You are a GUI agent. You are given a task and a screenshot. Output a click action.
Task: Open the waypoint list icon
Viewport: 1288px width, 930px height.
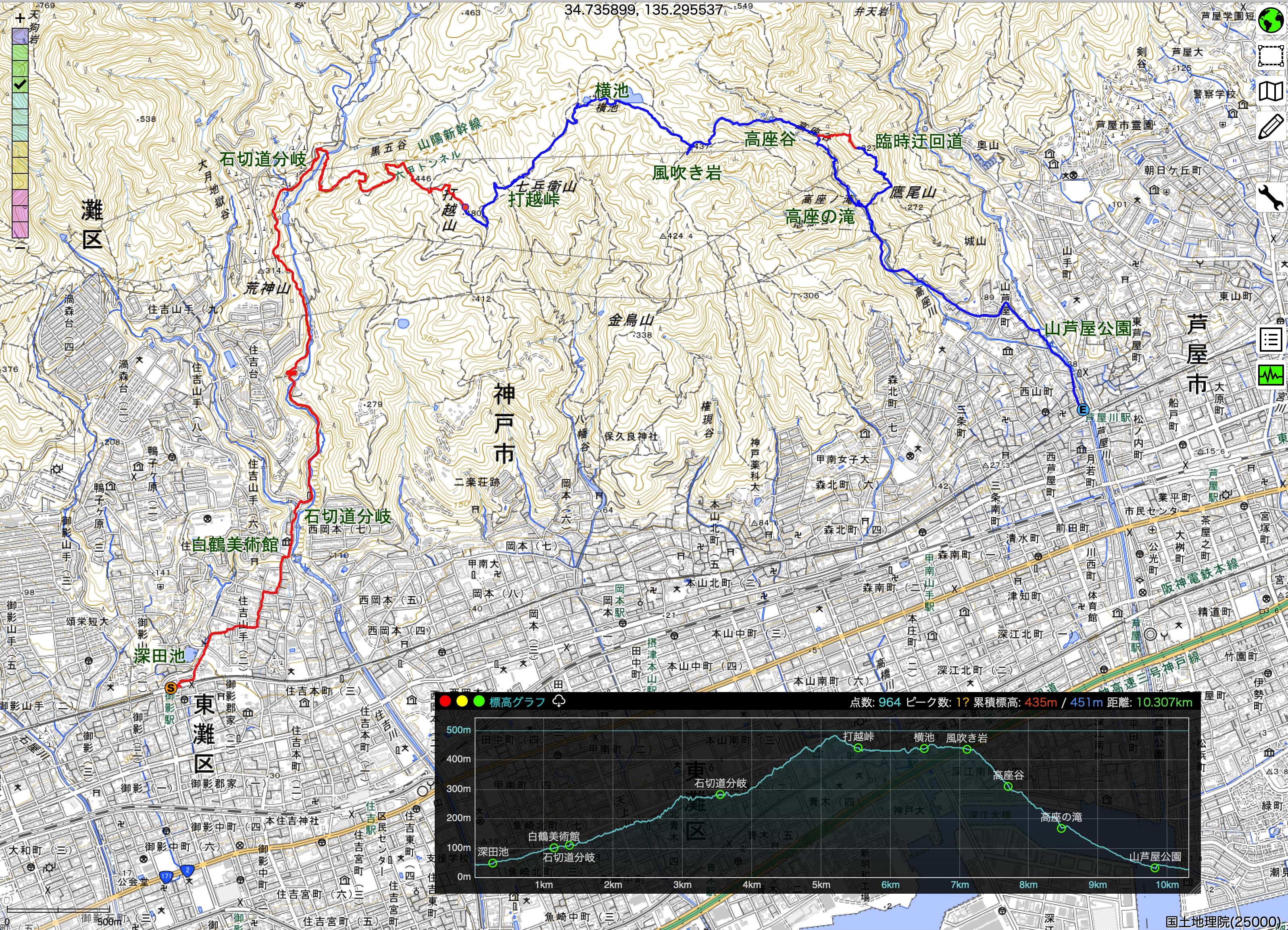pos(1271,340)
